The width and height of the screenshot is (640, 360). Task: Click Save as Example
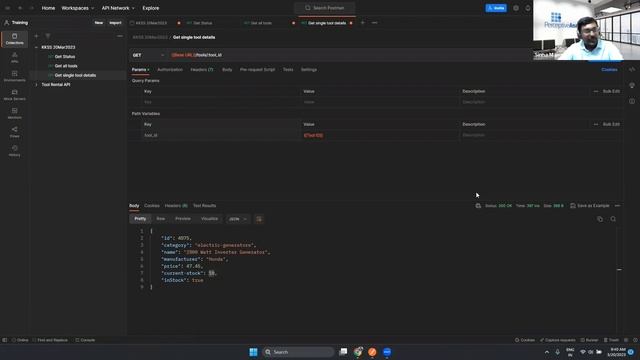(x=589, y=206)
